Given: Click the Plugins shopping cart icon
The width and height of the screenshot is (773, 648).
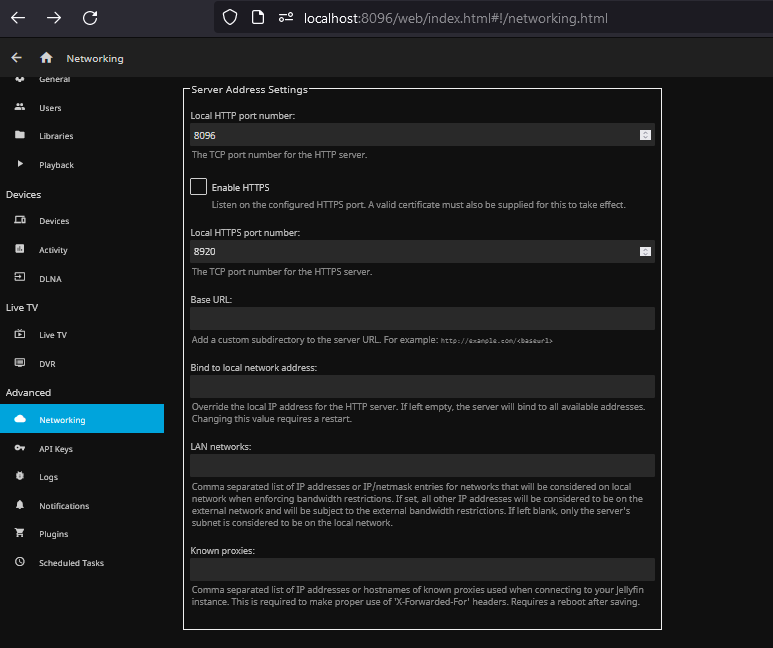Looking at the screenshot, I should pos(20,534).
